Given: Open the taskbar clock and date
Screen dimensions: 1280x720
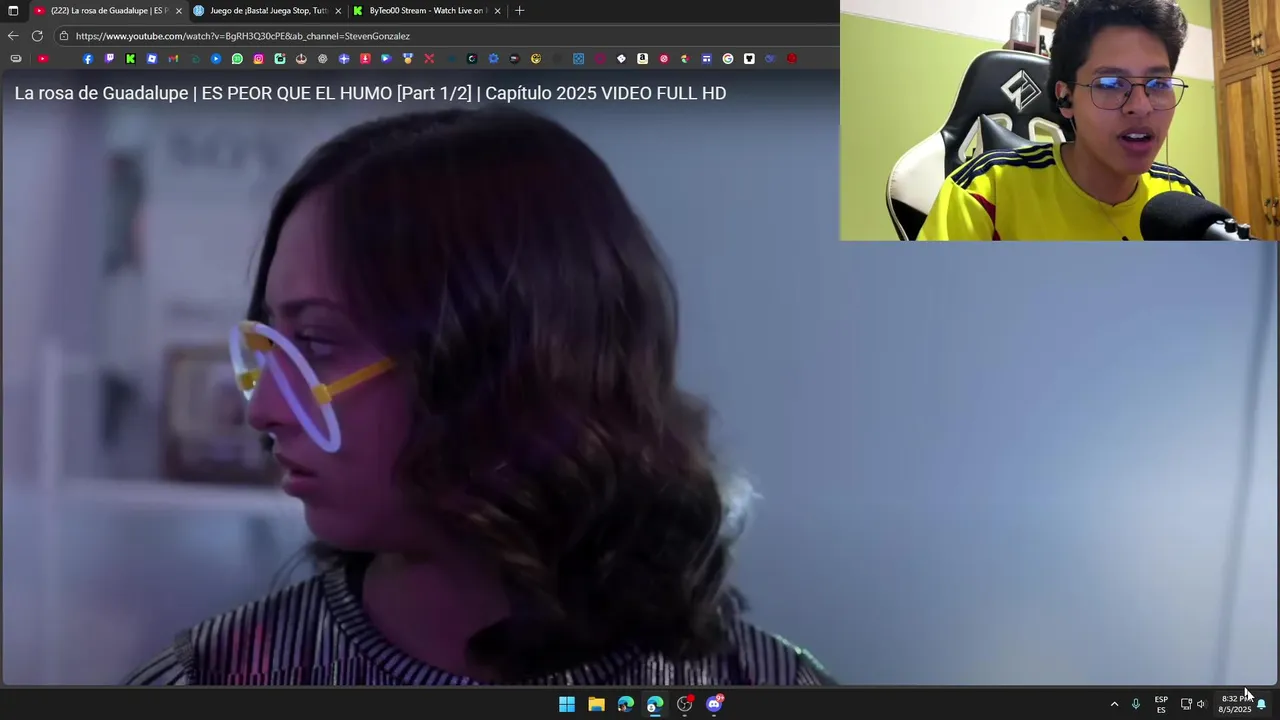Looking at the screenshot, I should 1235,704.
